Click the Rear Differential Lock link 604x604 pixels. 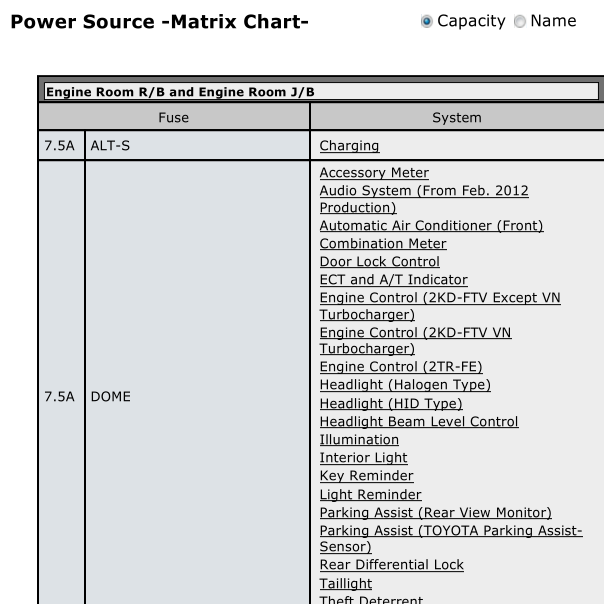392,565
